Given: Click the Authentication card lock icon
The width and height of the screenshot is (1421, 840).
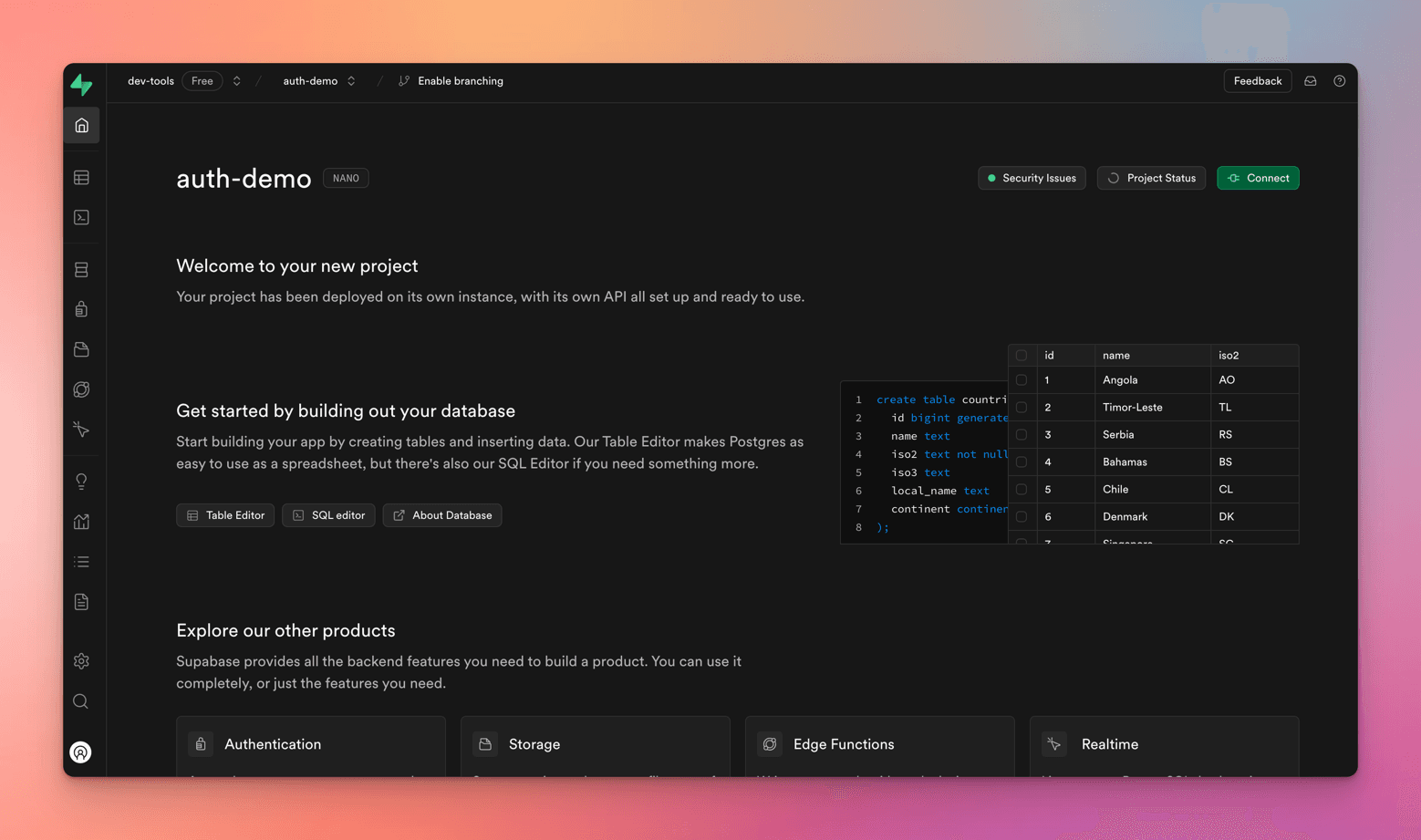Looking at the screenshot, I should [201, 744].
